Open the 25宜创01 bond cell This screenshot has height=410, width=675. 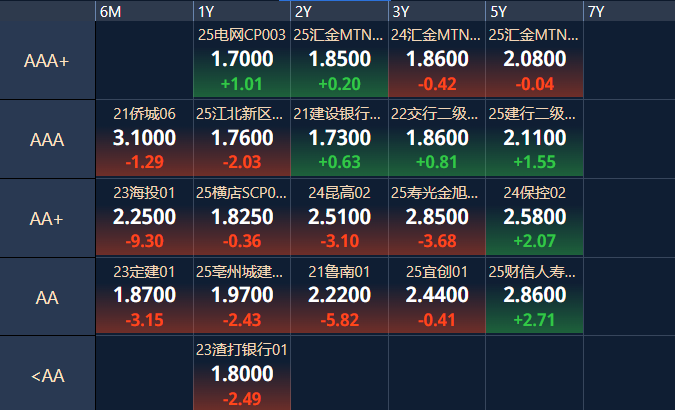point(437,296)
